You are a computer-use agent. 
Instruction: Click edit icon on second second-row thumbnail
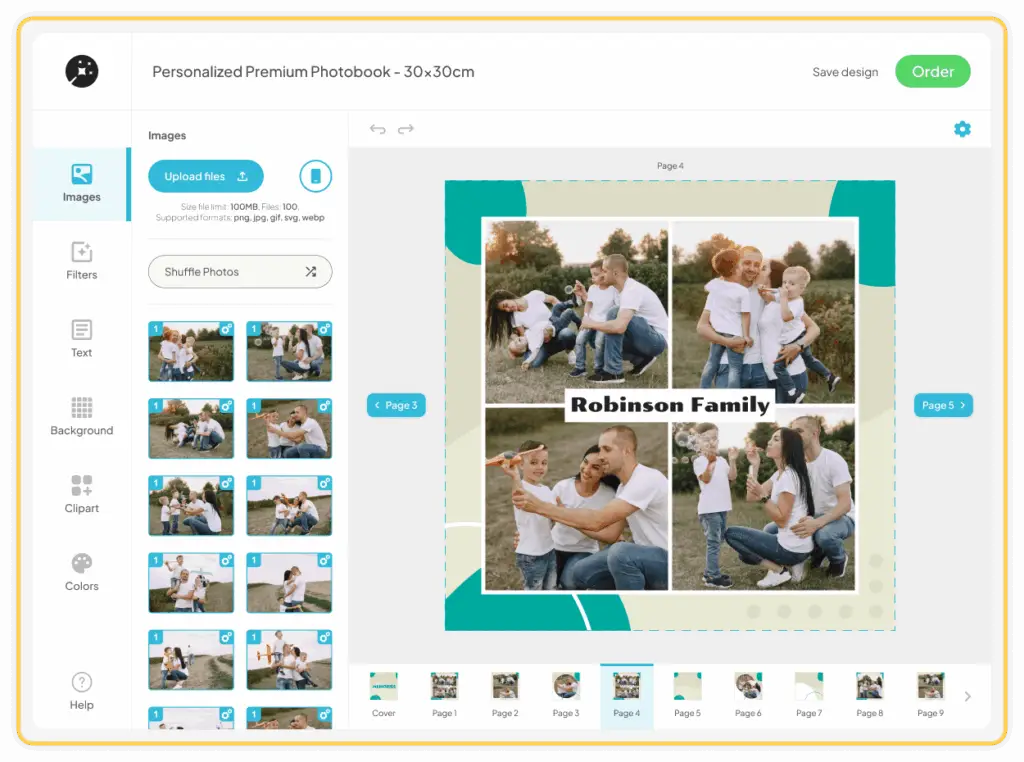point(324,406)
